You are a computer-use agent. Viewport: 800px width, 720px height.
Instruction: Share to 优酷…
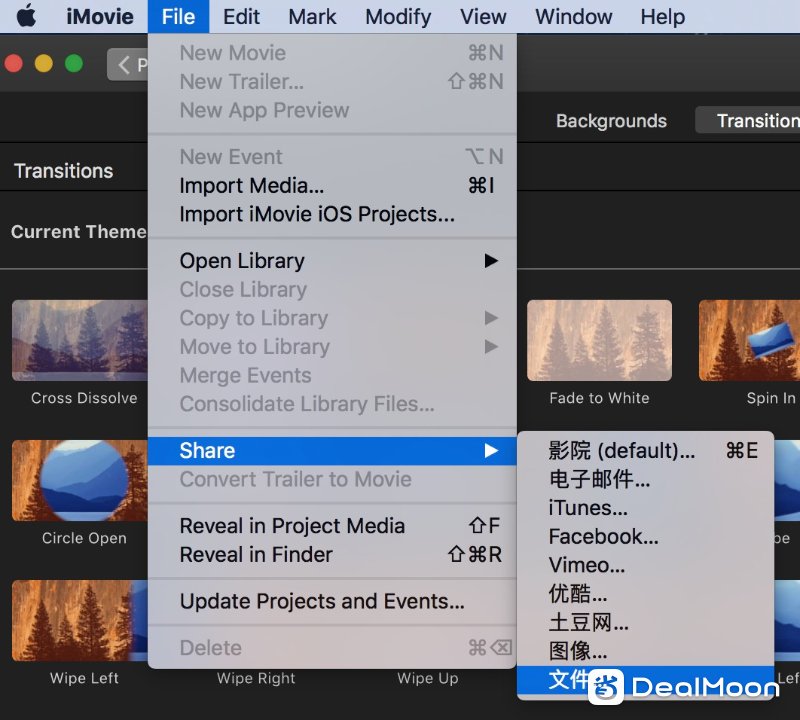point(645,593)
